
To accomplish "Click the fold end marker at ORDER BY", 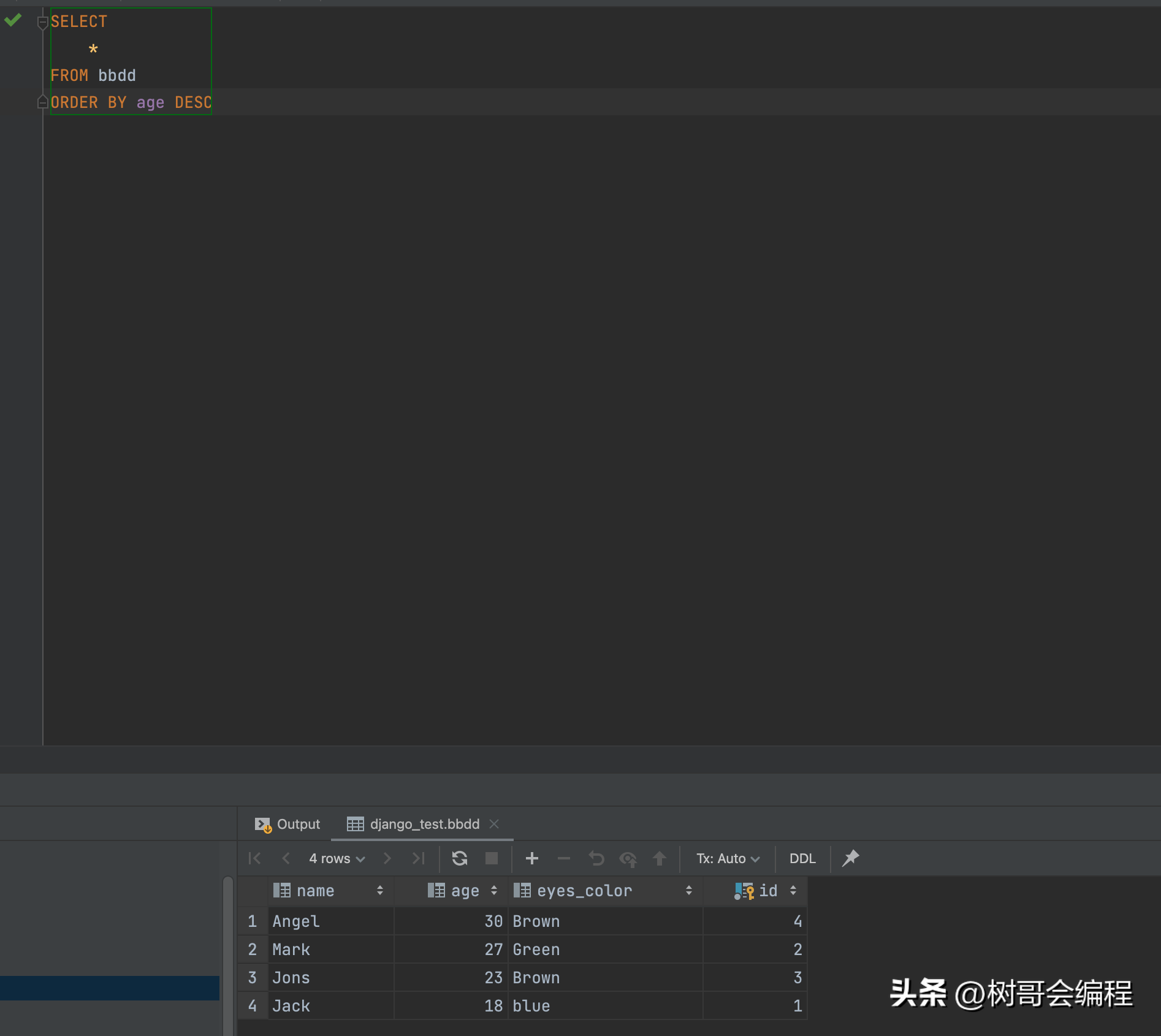I will click(x=42, y=102).
